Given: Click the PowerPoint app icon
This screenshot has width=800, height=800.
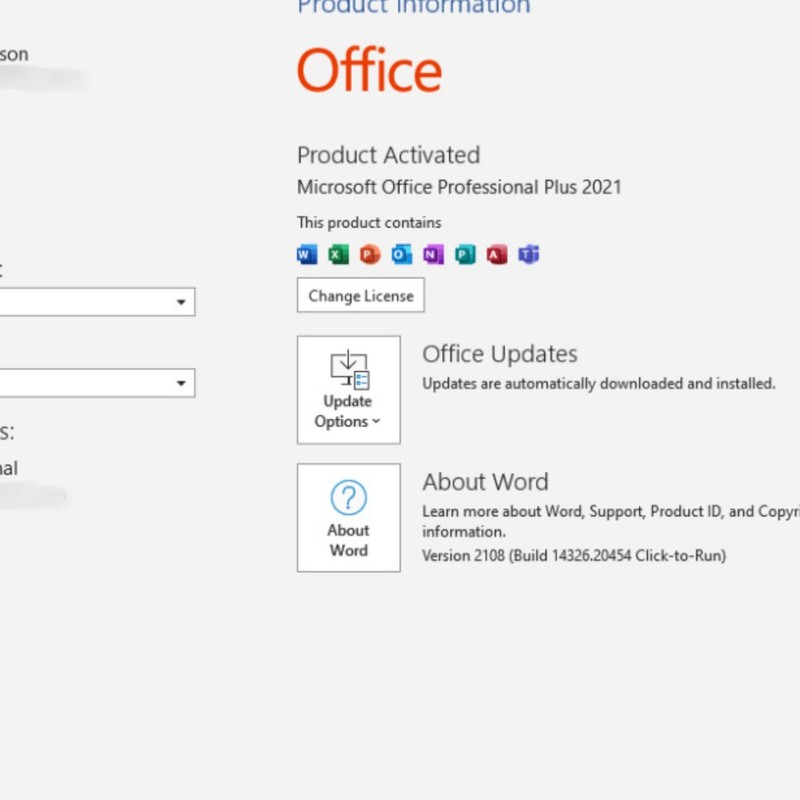Looking at the screenshot, I should [x=370, y=254].
